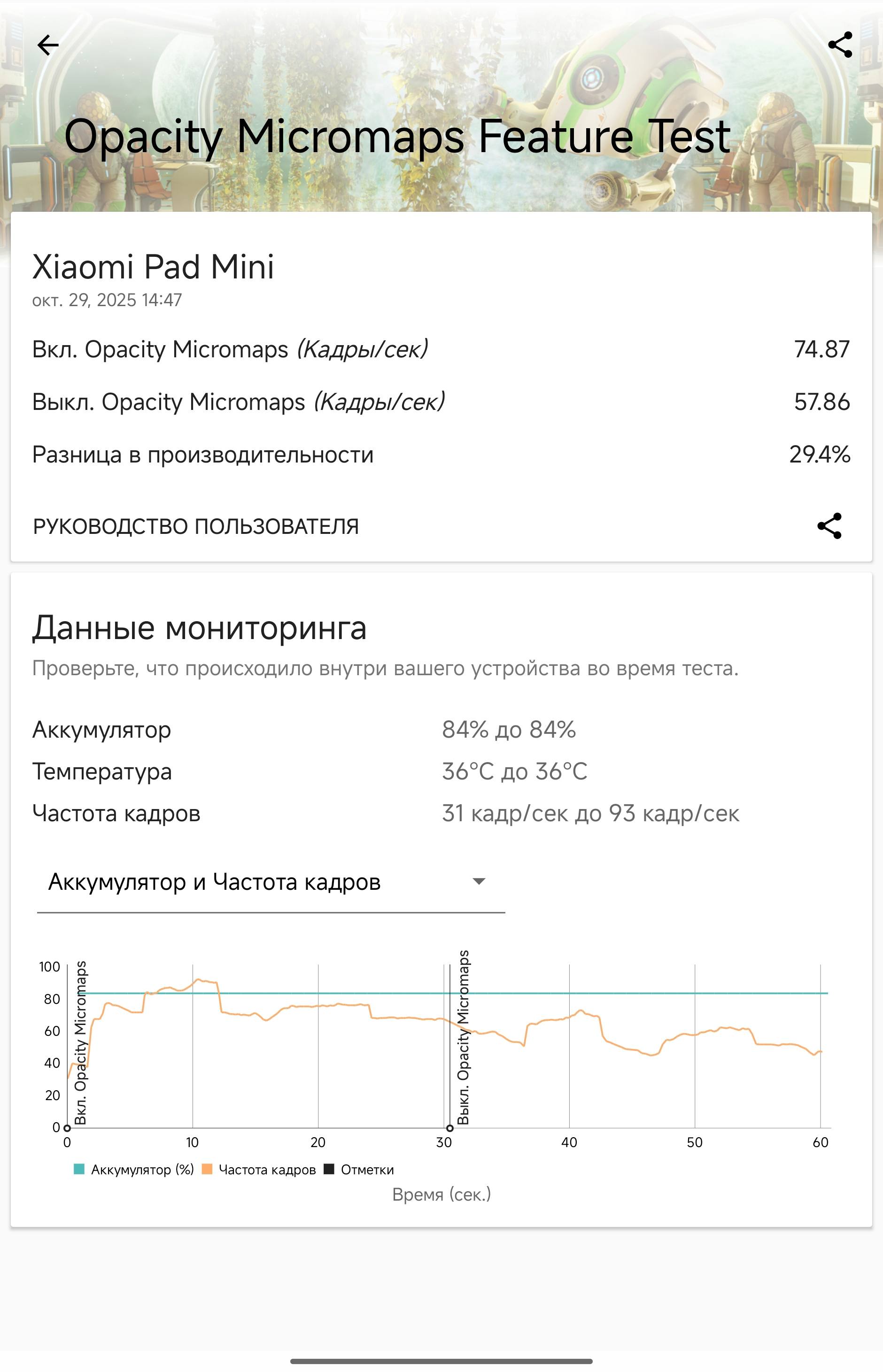Click the chart marker circle at 0 seconds
Viewport: 883px width, 1372px height.
point(67,1128)
